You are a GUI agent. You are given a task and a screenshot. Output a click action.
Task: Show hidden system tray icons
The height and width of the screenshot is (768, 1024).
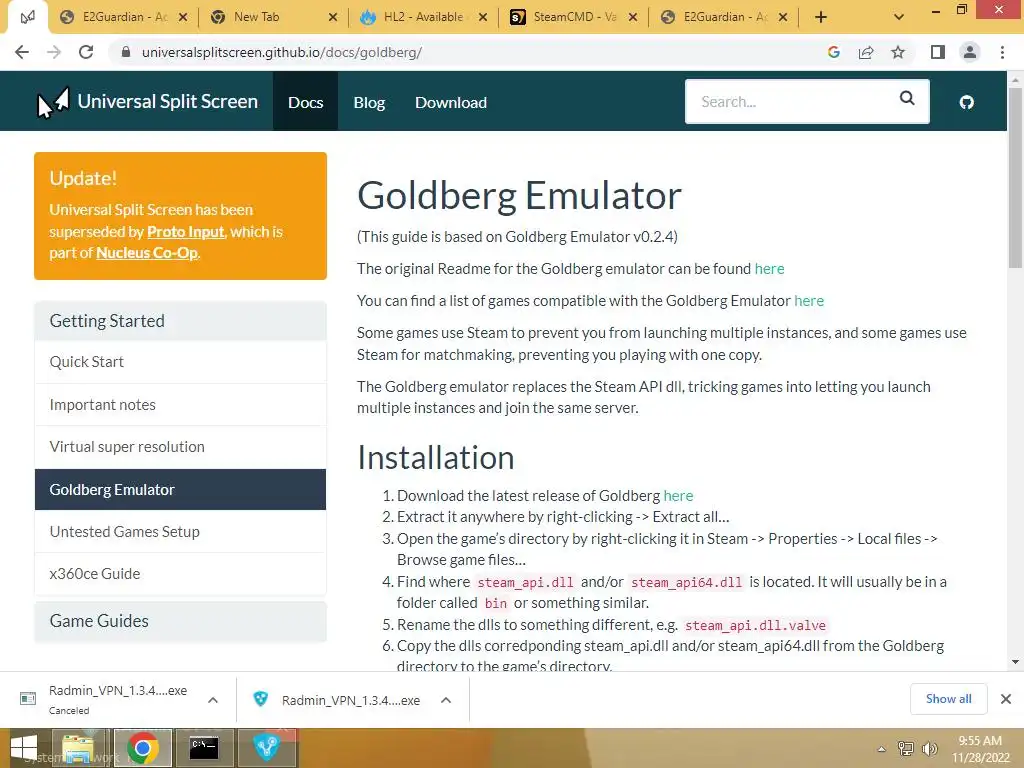(x=882, y=749)
